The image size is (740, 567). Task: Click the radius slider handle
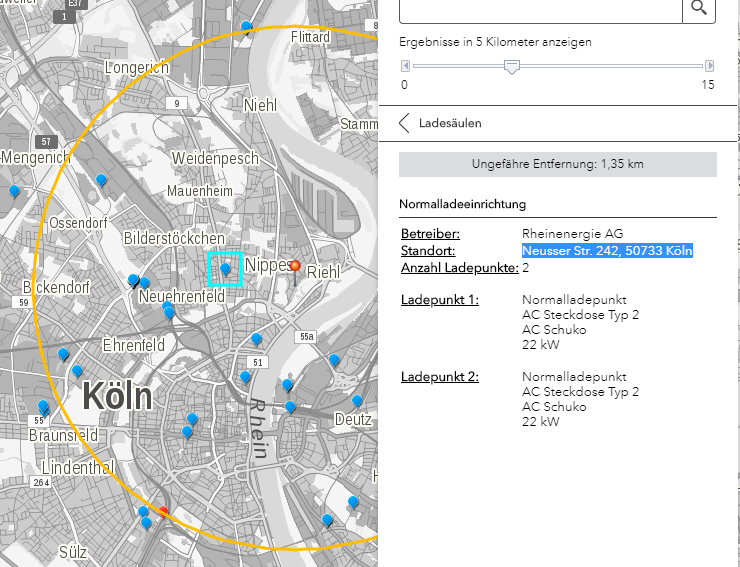point(512,66)
